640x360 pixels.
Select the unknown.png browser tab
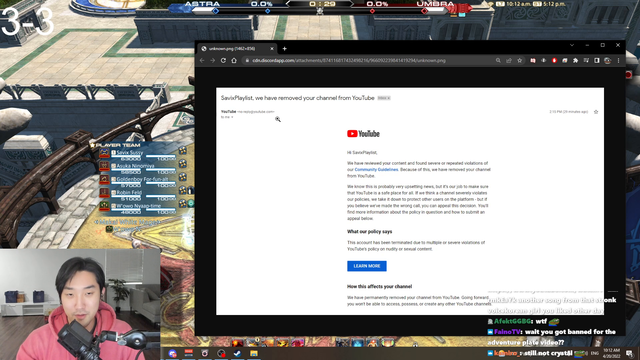click(237, 49)
